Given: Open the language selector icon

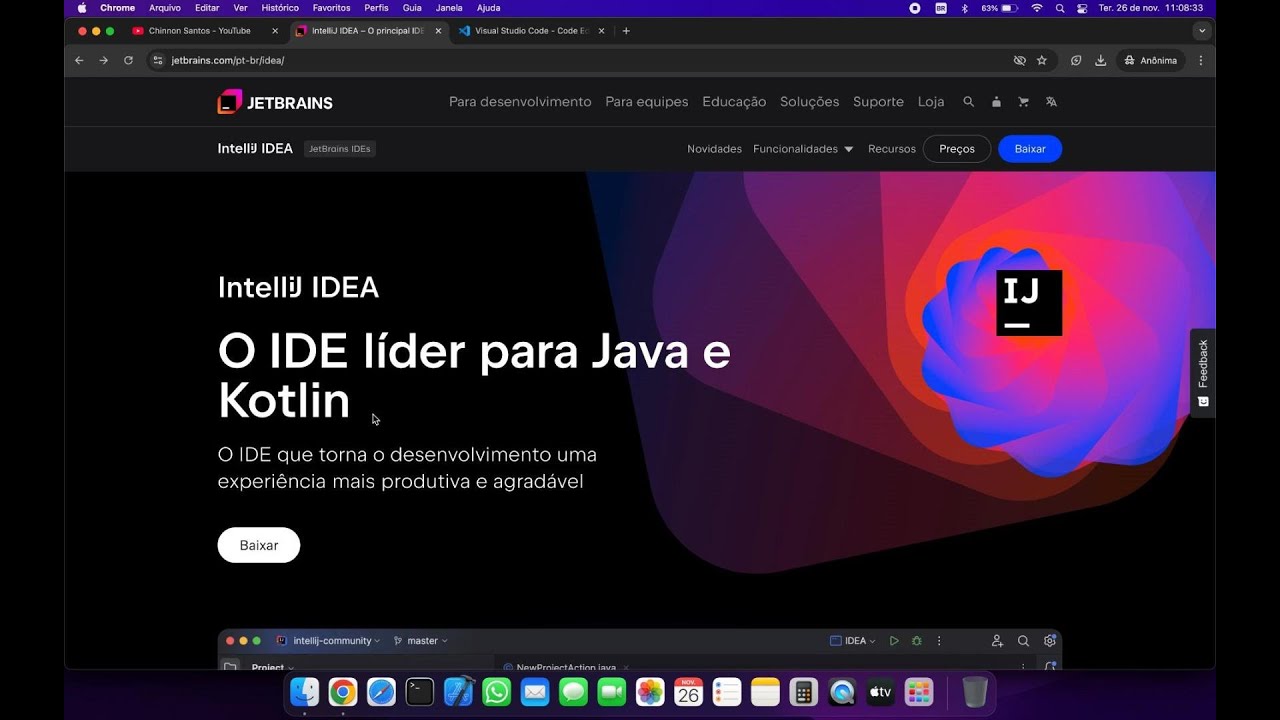Looking at the screenshot, I should coord(1051,102).
